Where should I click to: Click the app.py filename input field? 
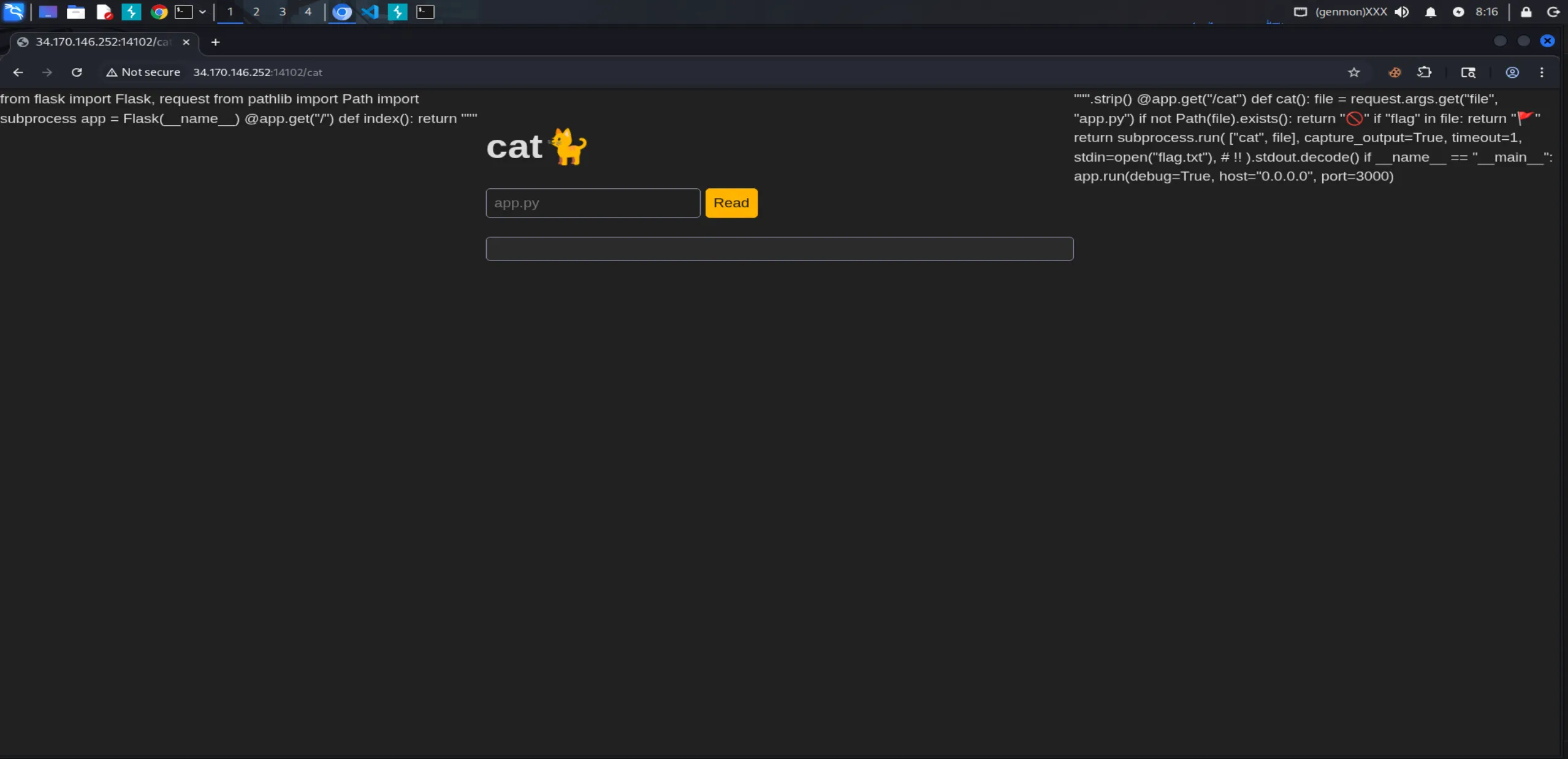tap(592, 203)
